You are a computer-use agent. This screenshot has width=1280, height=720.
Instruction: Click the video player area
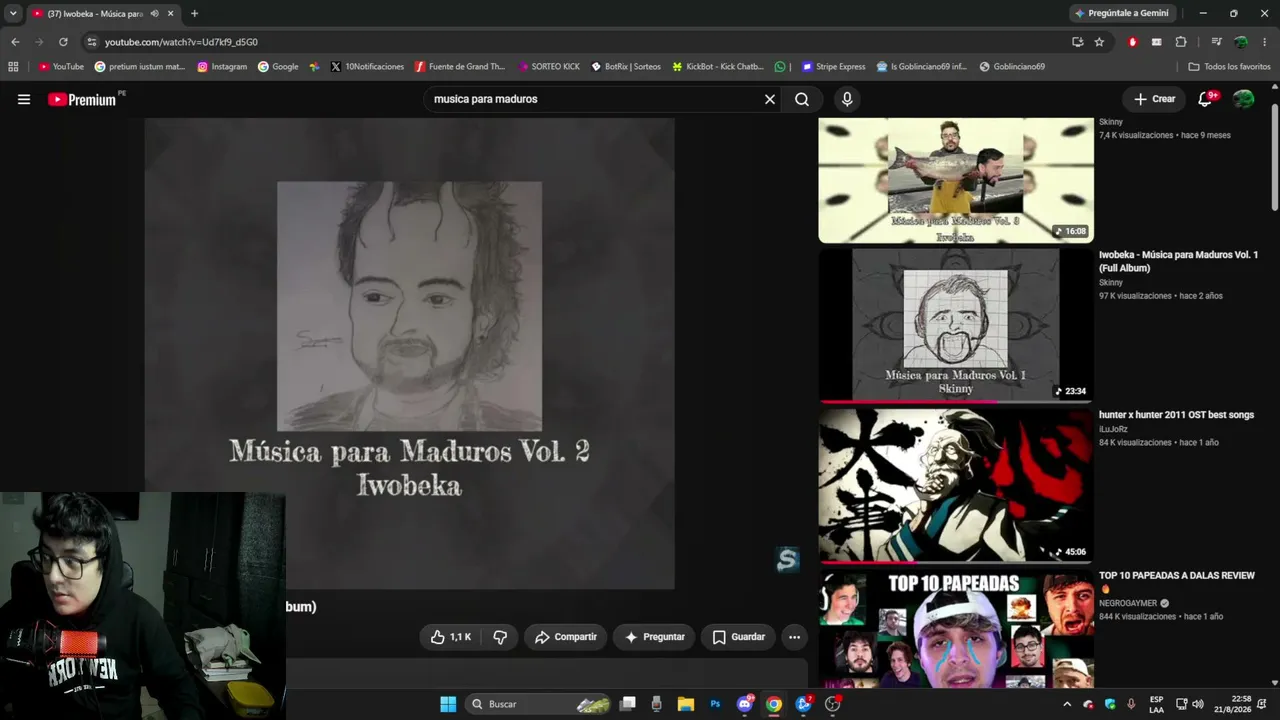[x=410, y=354]
